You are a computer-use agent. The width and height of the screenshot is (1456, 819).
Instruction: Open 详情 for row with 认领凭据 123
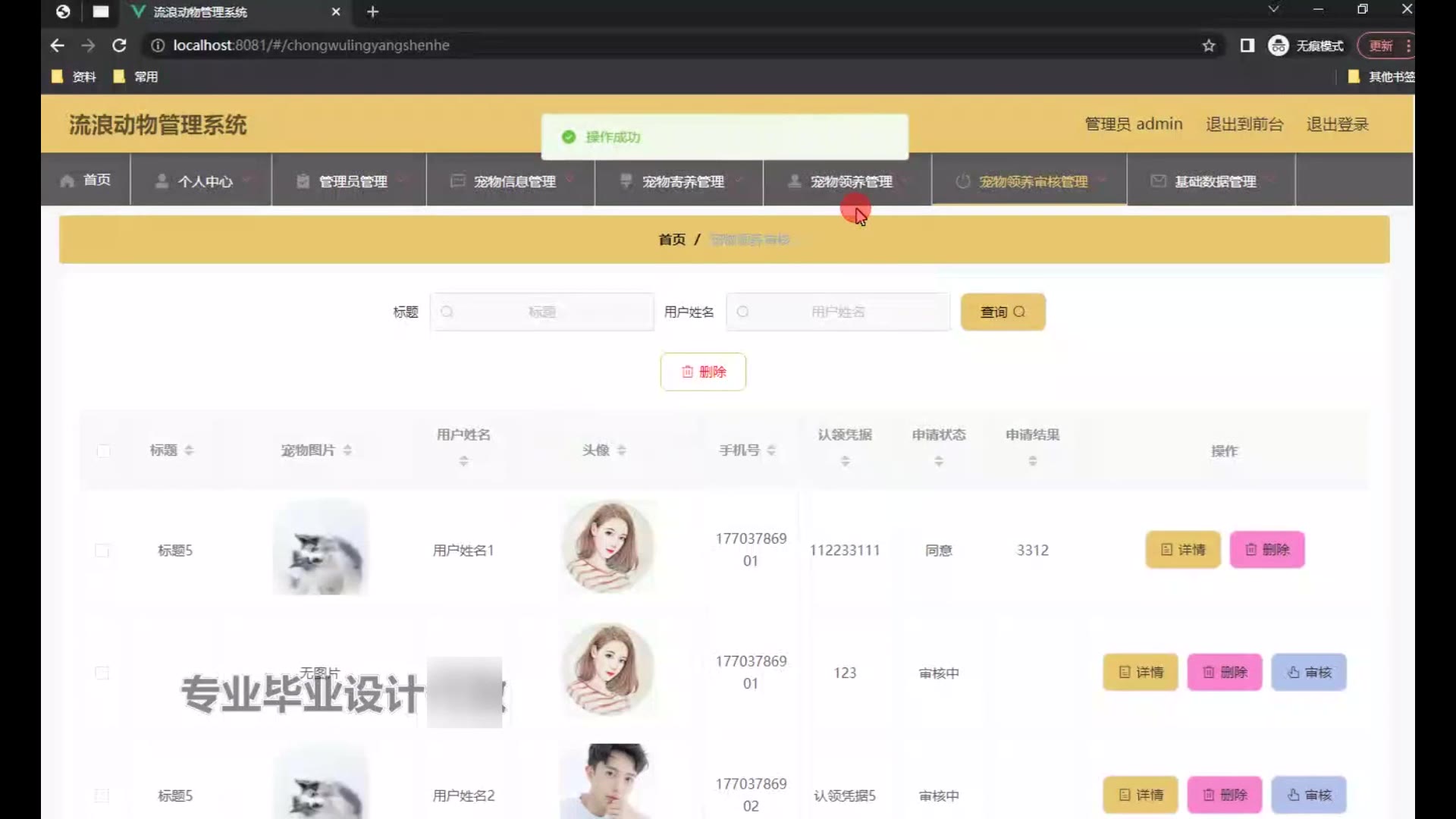[1140, 673]
